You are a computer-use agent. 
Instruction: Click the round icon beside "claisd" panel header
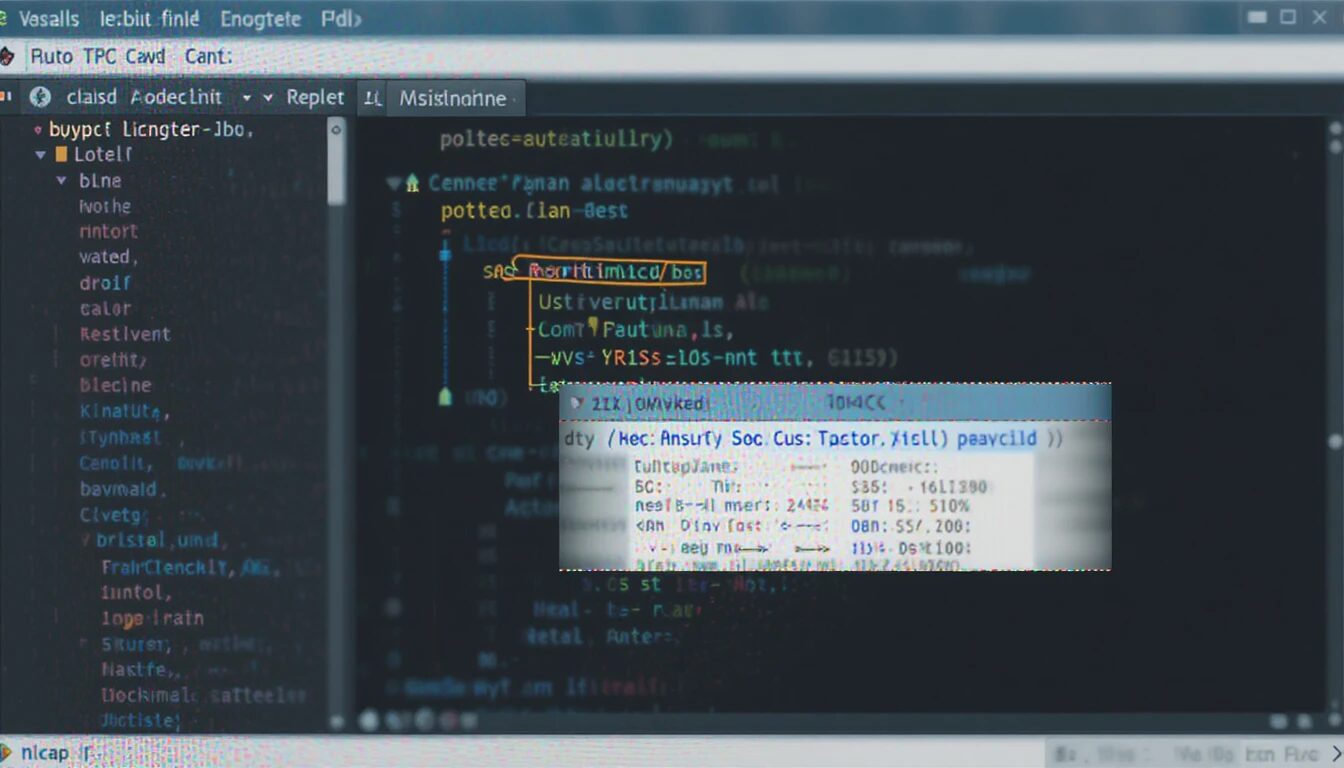(x=40, y=97)
